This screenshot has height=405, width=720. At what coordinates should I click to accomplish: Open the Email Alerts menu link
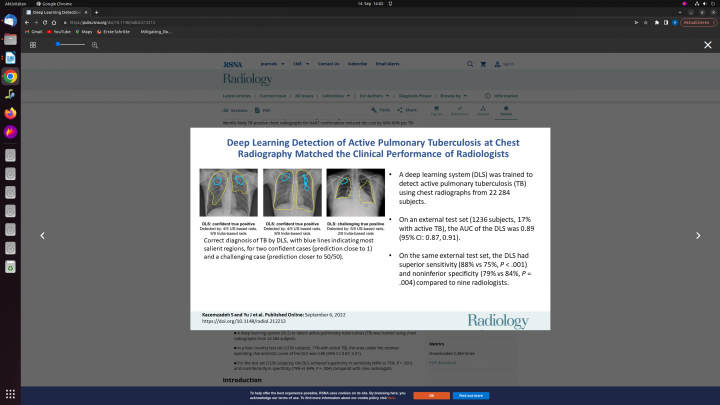point(388,64)
